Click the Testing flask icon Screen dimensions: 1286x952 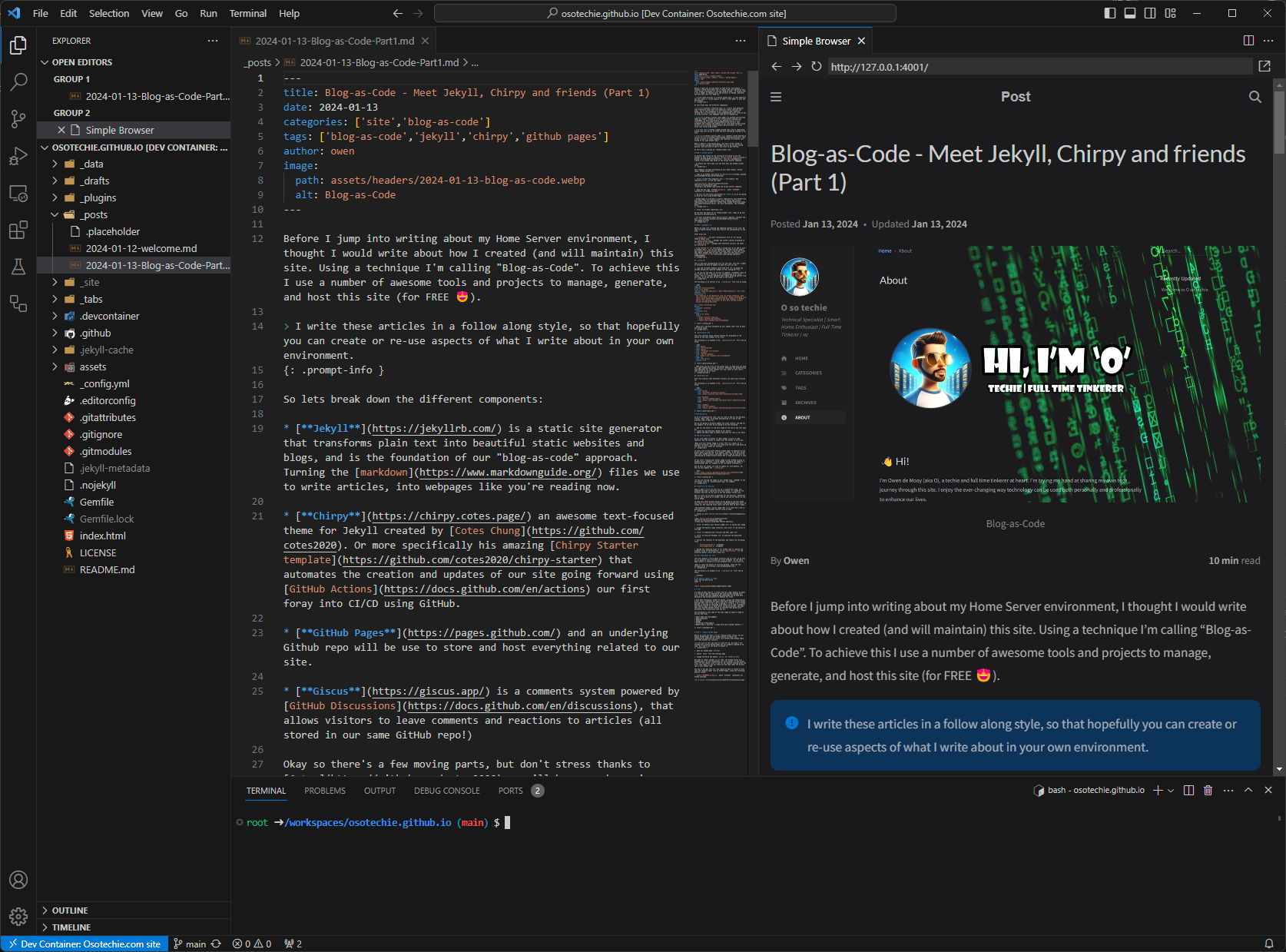coord(18,267)
